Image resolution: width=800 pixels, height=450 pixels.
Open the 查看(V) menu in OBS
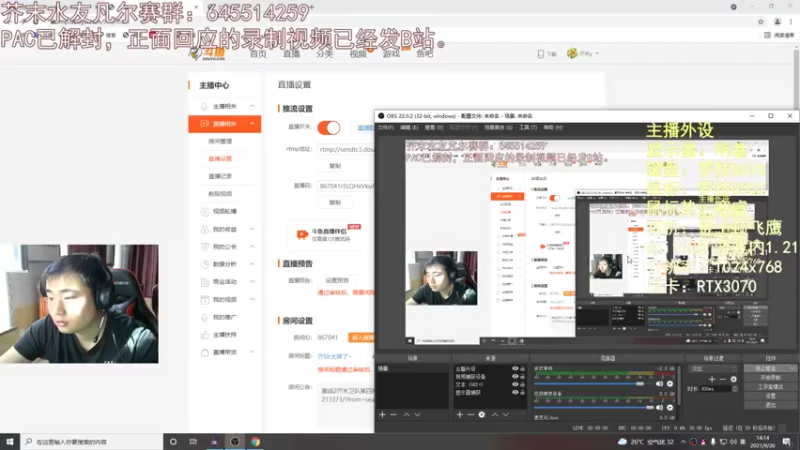[x=434, y=128]
